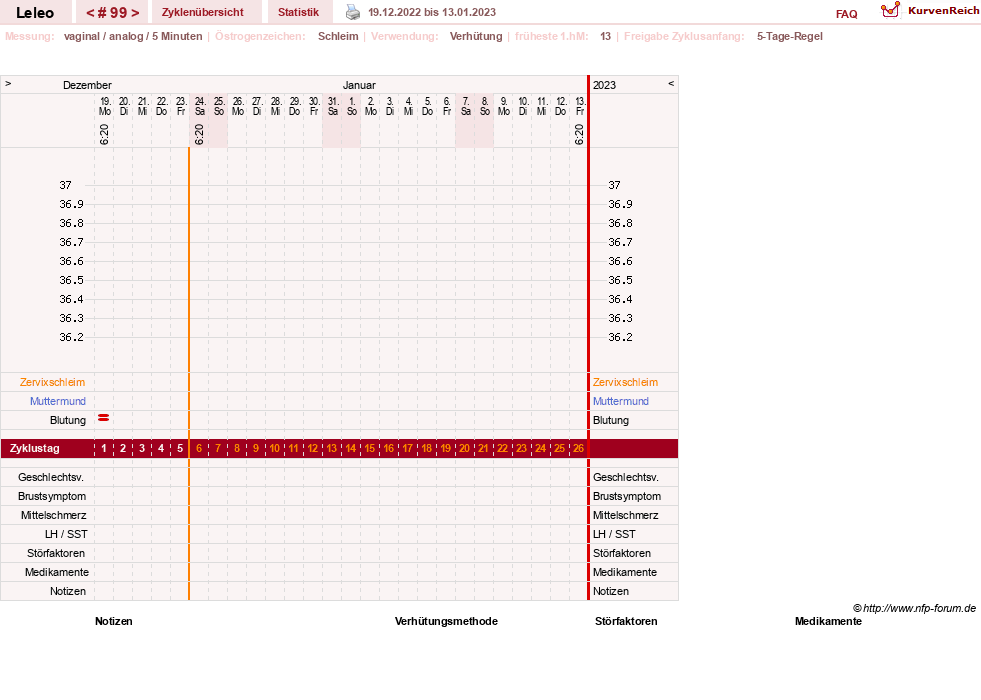
Task: Click the 6:20 time under 19. Mo
Action: [104, 134]
